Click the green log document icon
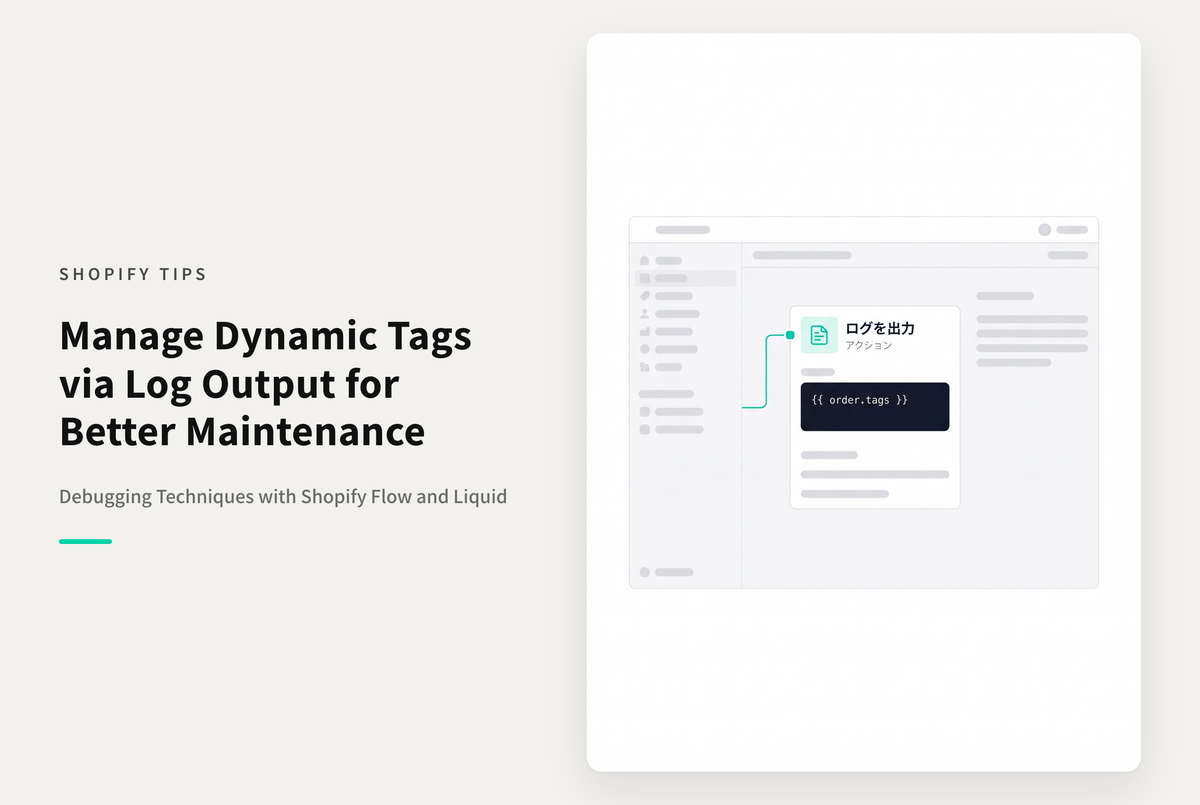Viewport: 1200px width, 805px height. [819, 335]
